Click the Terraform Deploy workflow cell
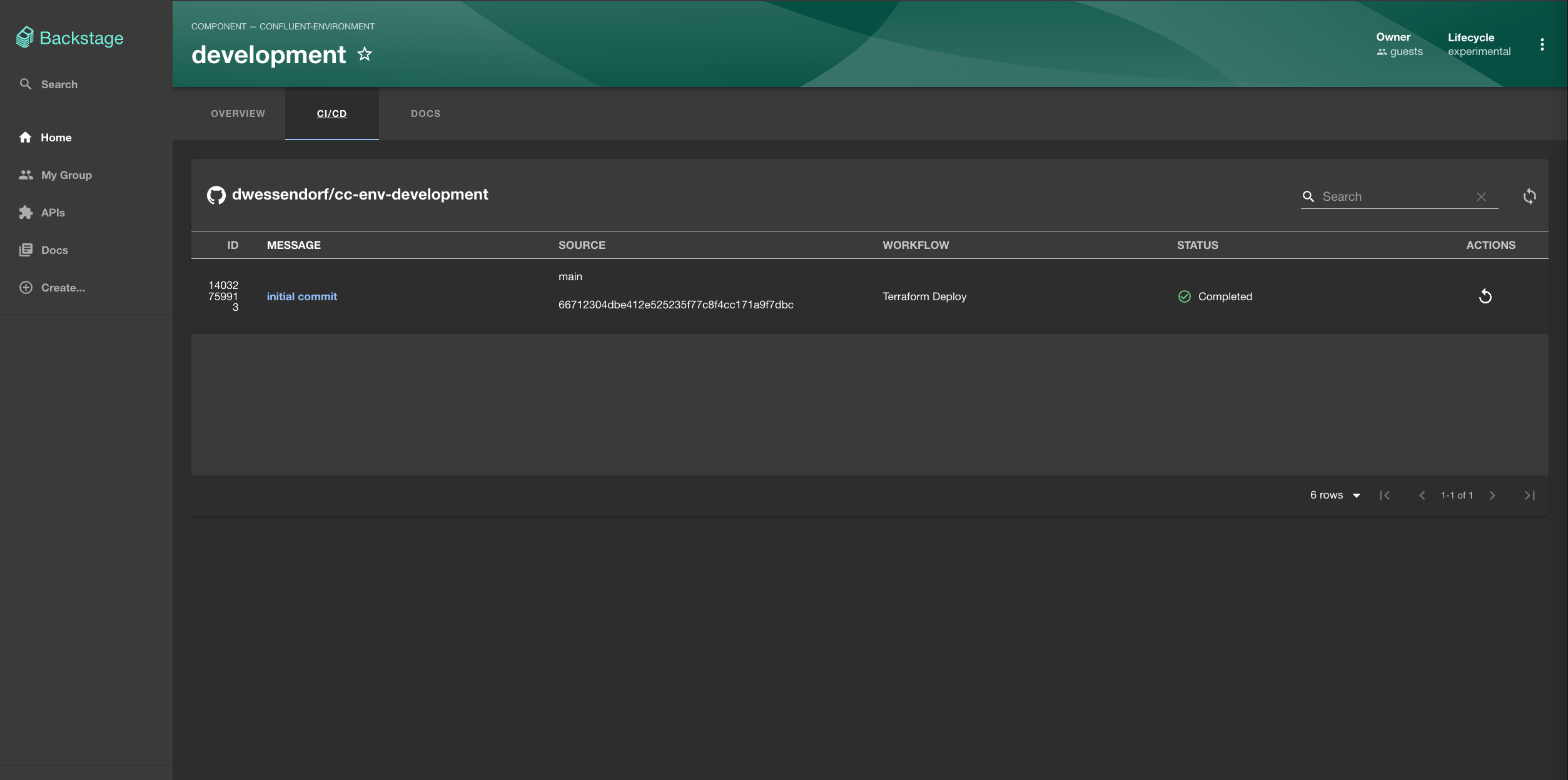Screen dimensions: 1568x780 tap(924, 296)
